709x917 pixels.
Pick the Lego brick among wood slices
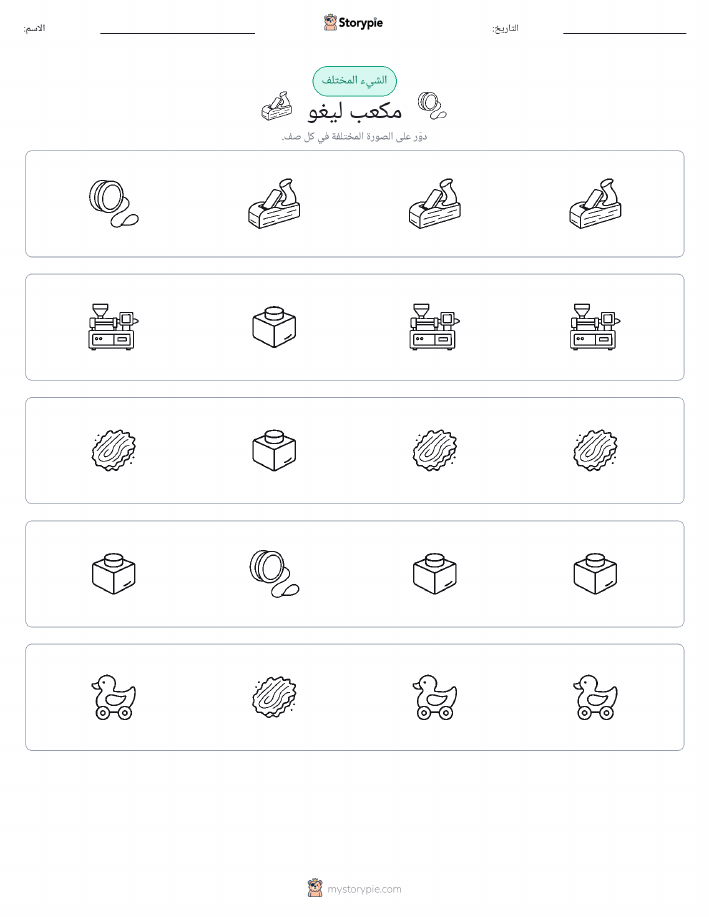274,450
